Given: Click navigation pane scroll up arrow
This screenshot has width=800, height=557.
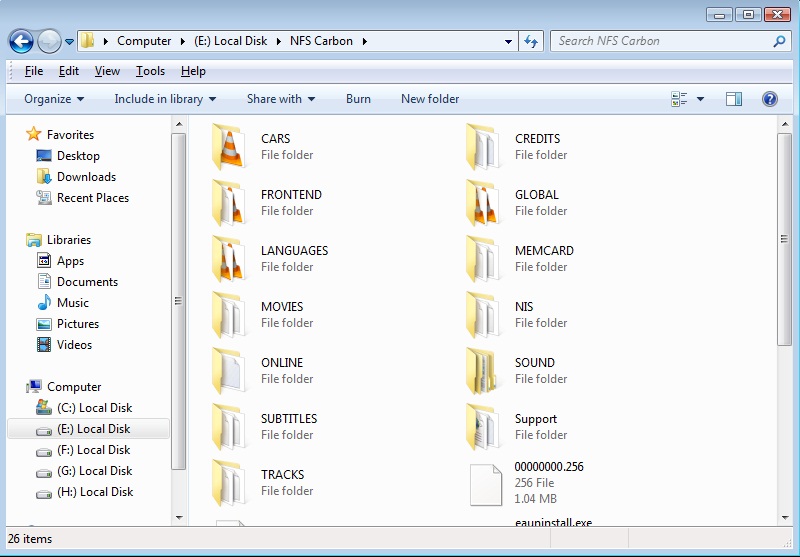Looking at the screenshot, I should click(x=179, y=124).
